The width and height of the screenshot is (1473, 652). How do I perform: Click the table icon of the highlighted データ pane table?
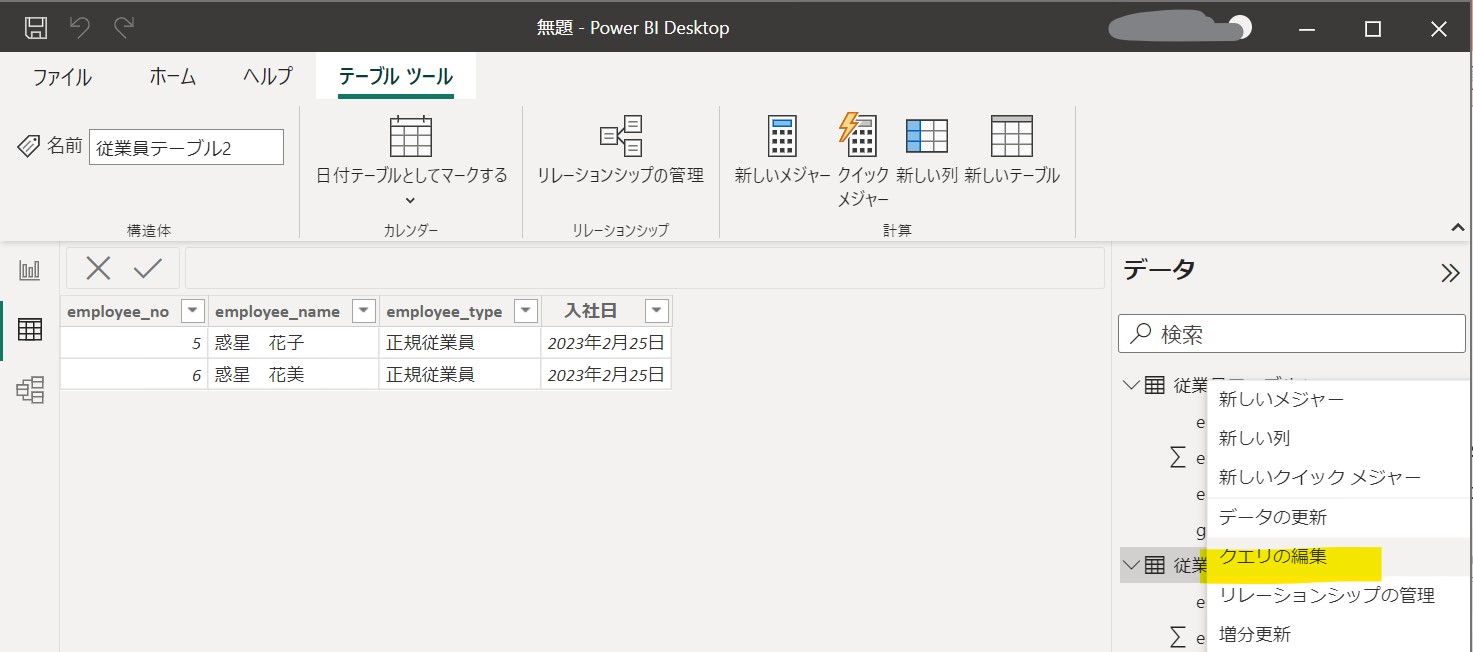1155,565
